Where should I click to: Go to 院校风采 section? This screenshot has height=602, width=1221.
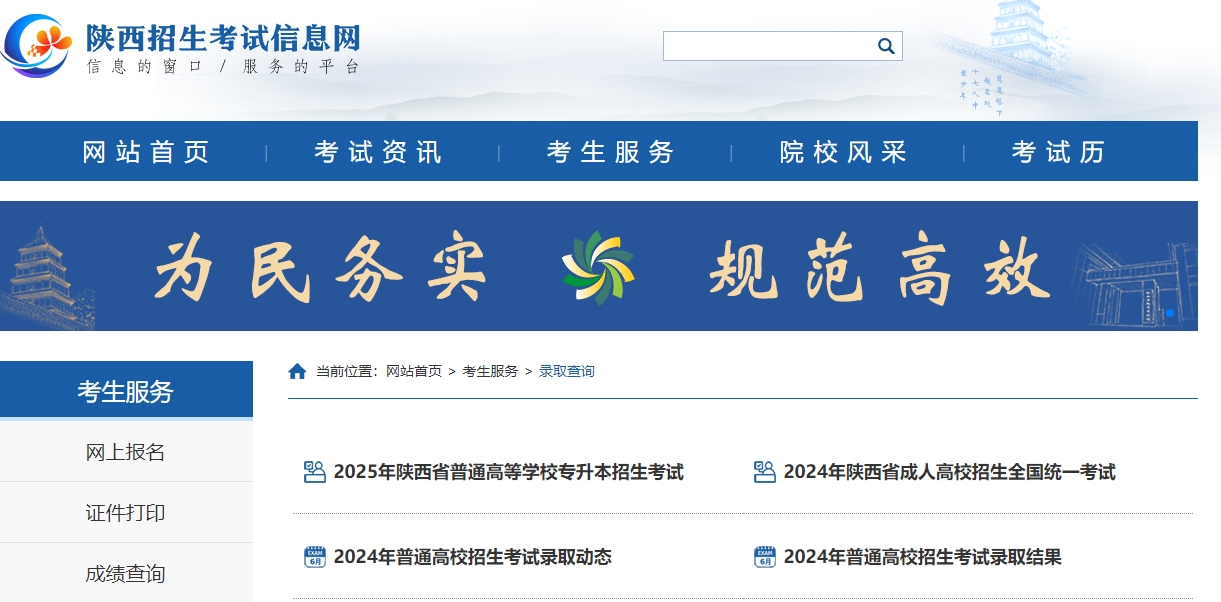click(x=844, y=152)
